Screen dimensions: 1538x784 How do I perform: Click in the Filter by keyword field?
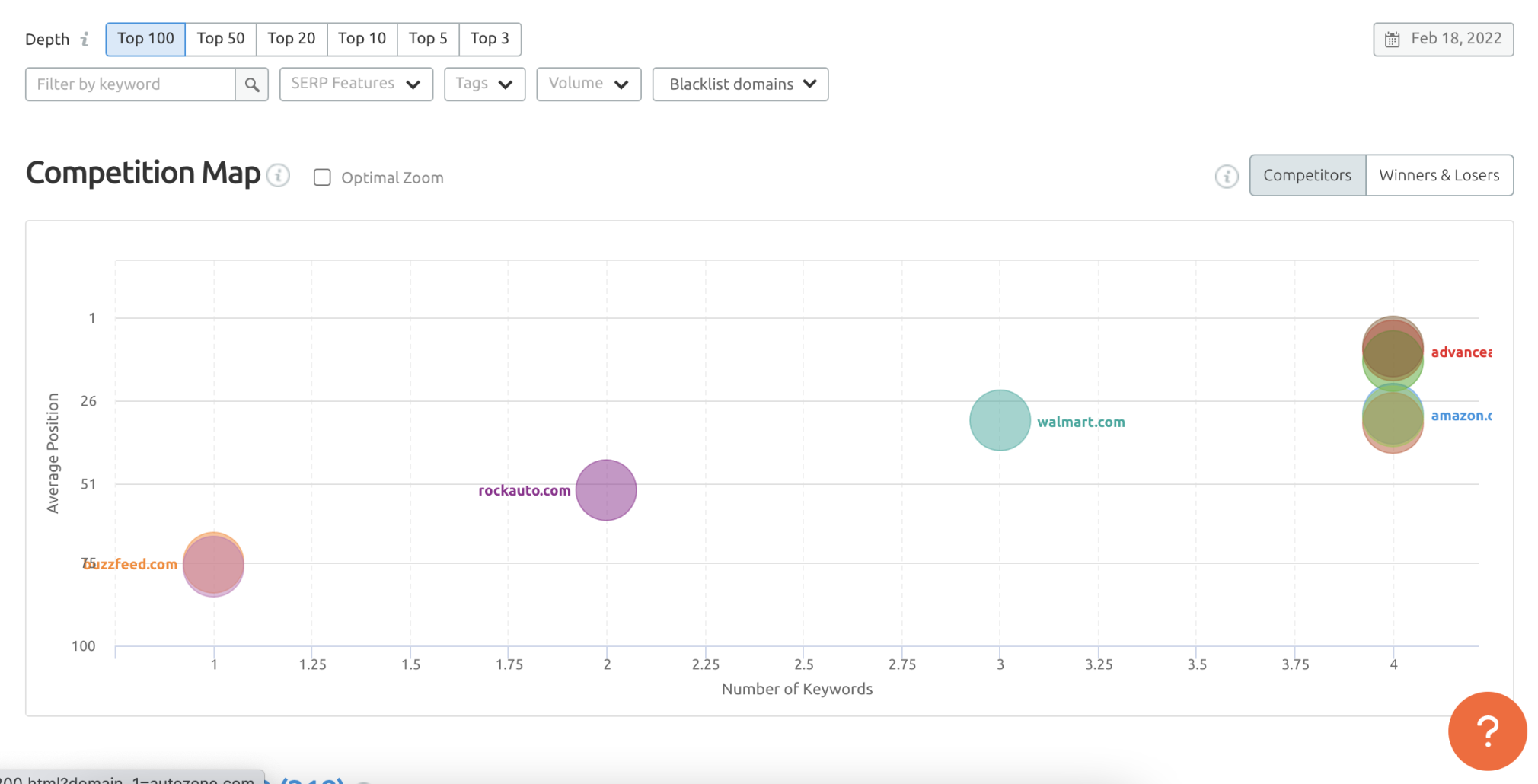[130, 84]
